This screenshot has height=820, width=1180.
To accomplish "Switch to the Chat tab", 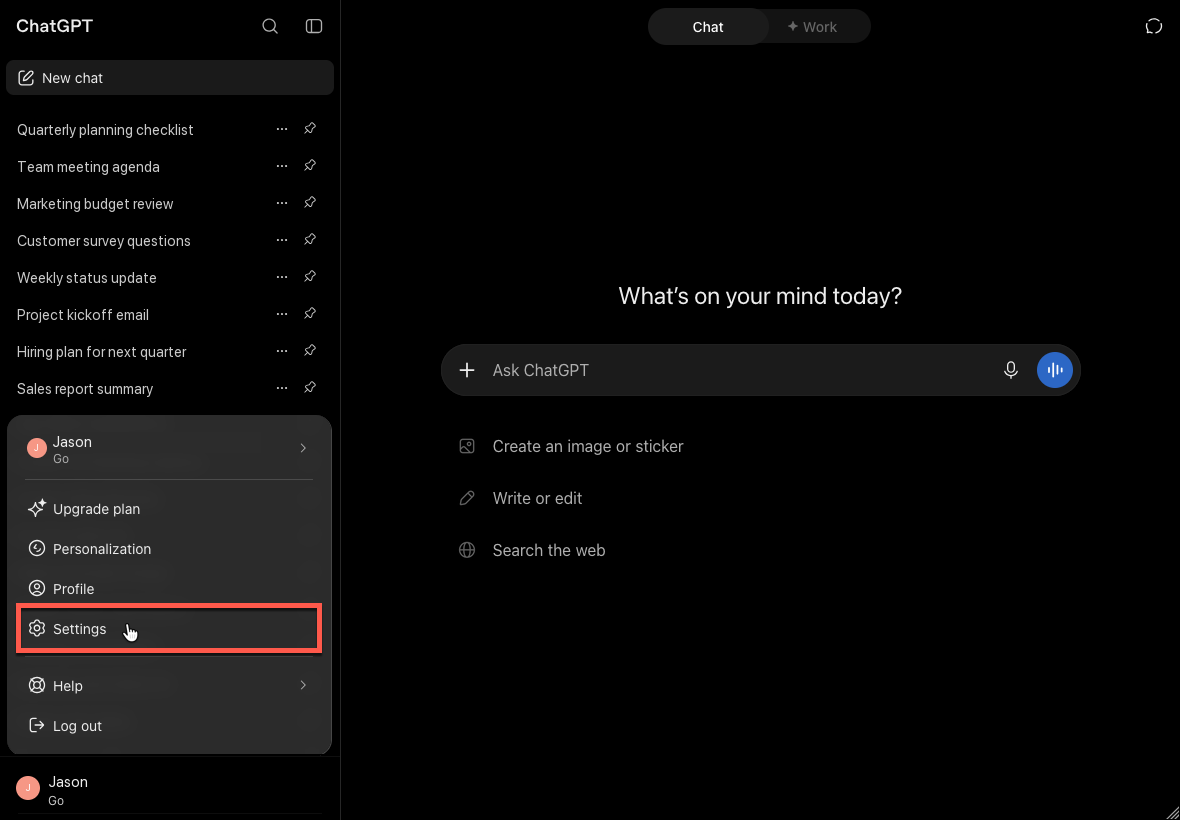I will point(708,26).
